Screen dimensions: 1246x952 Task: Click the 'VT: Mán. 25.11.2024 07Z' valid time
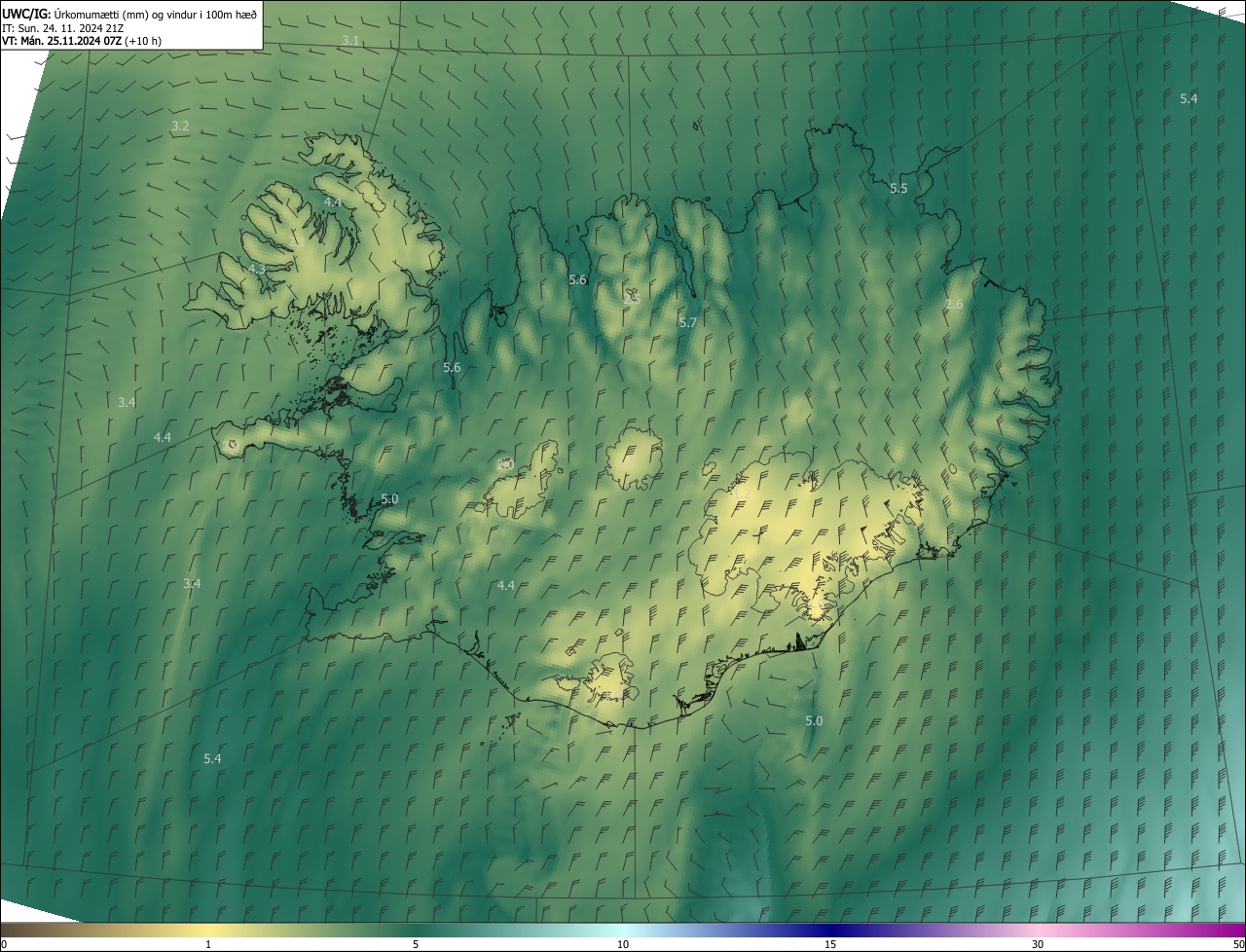click(x=60, y=41)
